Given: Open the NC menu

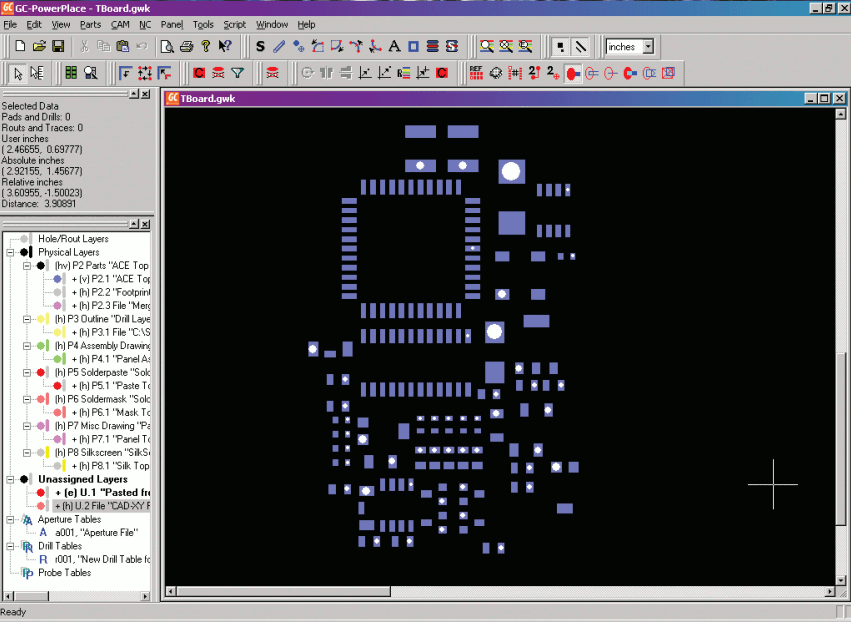Looking at the screenshot, I should pyautogui.click(x=145, y=24).
